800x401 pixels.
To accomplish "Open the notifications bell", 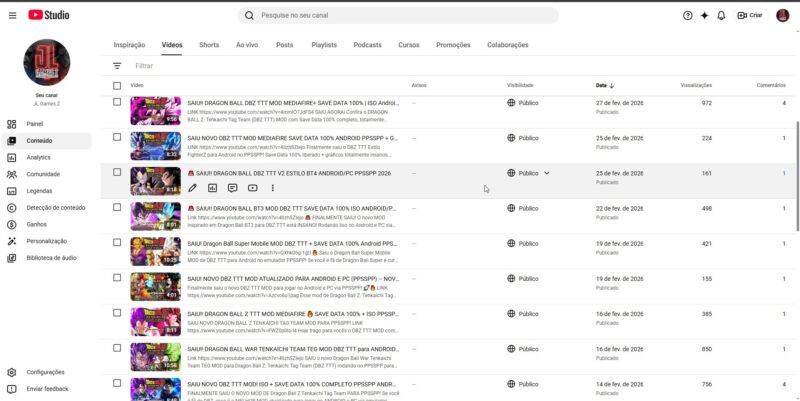I will (x=721, y=15).
